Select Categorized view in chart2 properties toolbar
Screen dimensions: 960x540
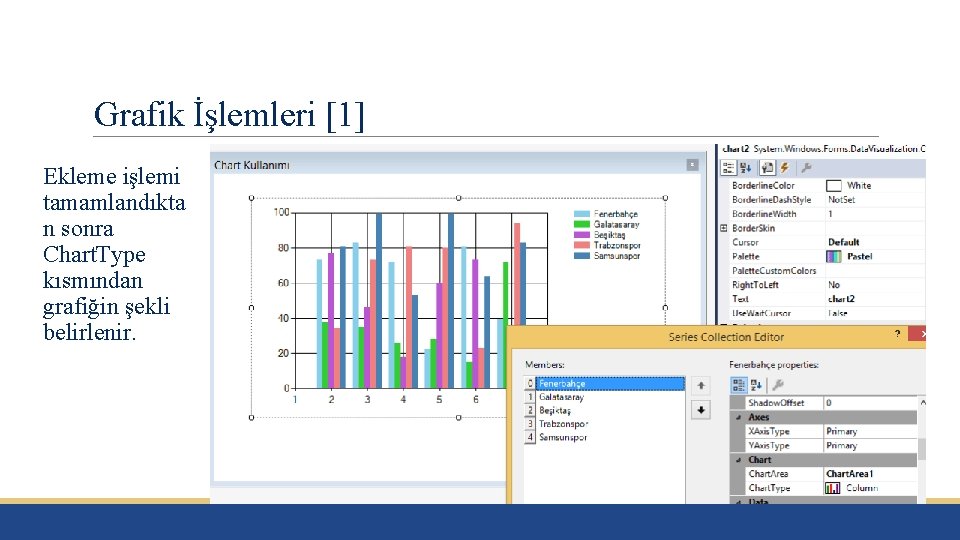point(728,168)
